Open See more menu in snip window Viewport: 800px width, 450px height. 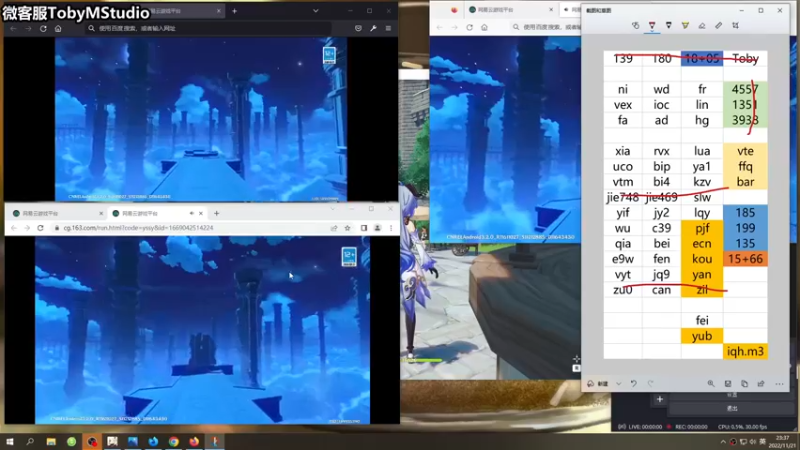tap(779, 384)
